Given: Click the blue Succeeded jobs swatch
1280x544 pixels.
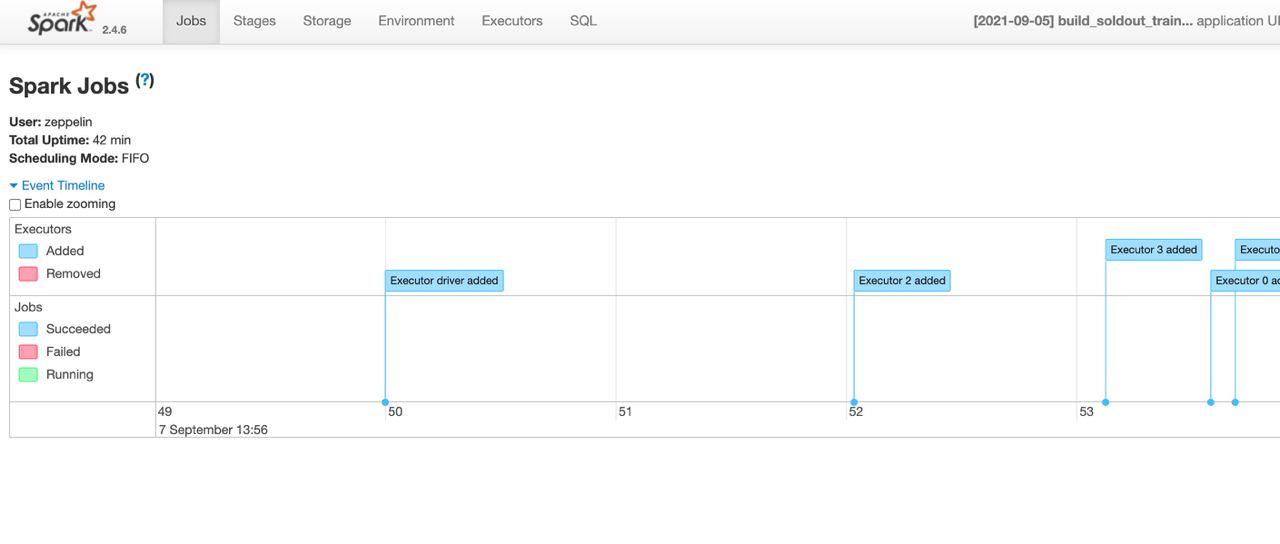Looking at the screenshot, I should click(x=28, y=329).
